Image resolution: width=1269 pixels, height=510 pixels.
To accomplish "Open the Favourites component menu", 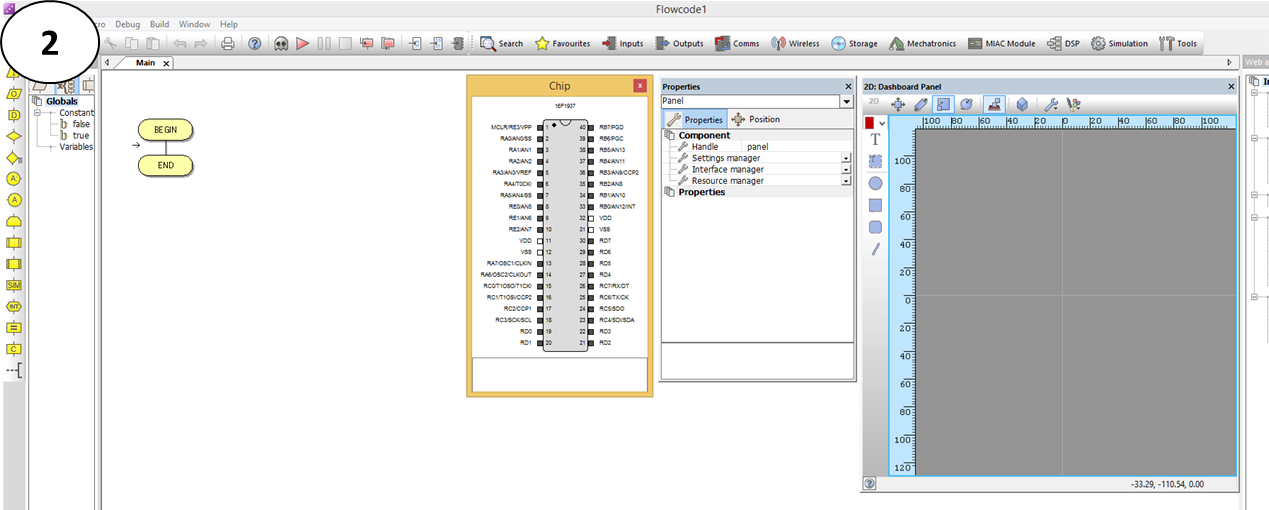I will pos(563,44).
